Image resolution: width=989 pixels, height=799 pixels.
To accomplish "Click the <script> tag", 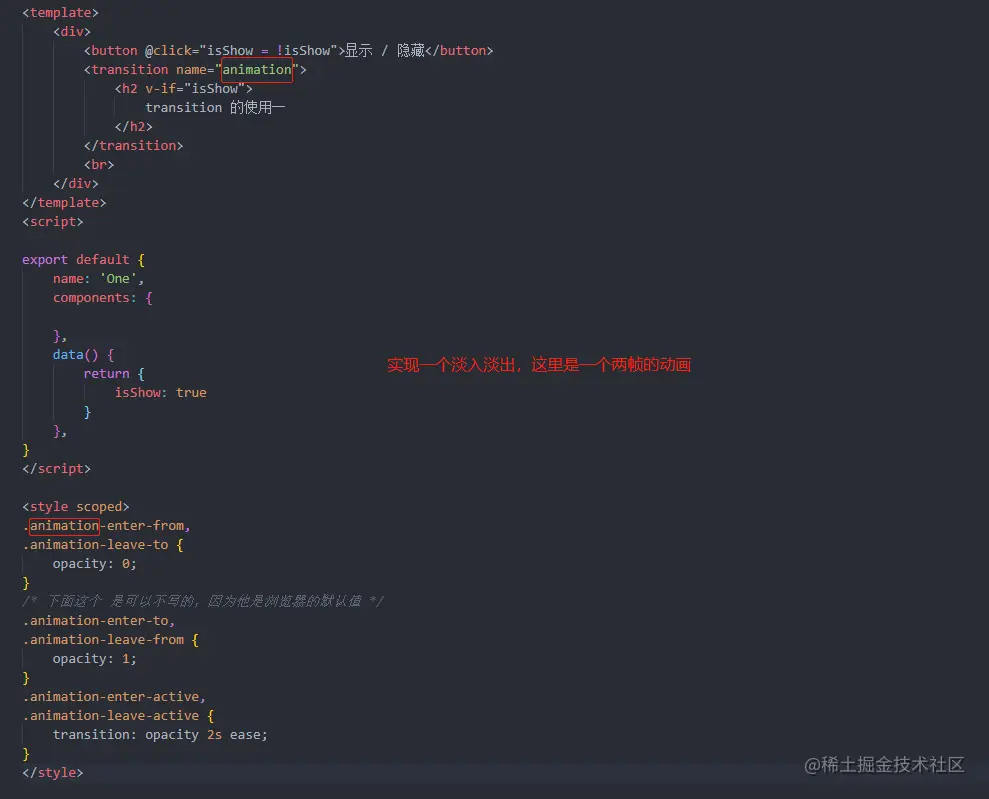I will pos(51,221).
